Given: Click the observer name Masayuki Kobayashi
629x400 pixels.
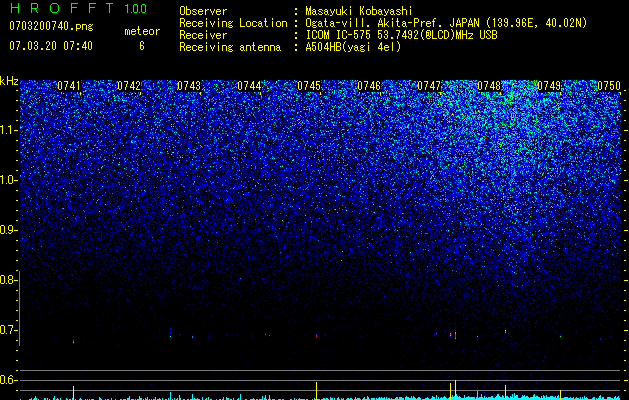Looking at the screenshot, I should point(359,11).
